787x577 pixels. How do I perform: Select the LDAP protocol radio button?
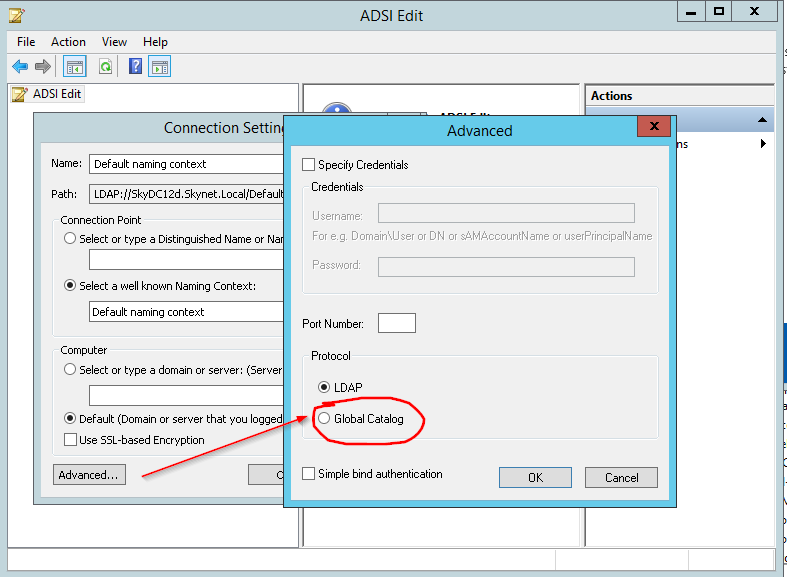(324, 387)
